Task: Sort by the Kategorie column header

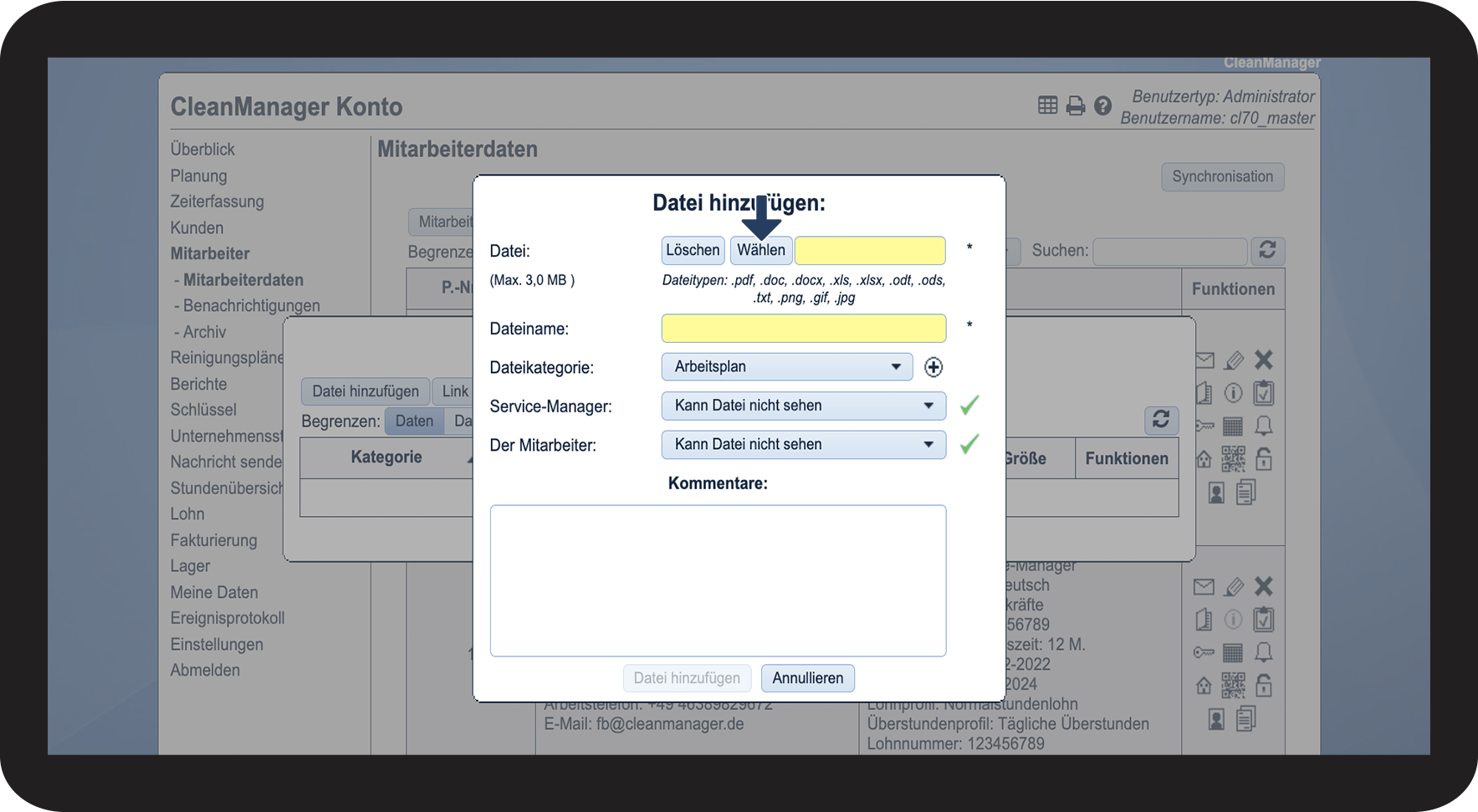Action: pos(386,457)
